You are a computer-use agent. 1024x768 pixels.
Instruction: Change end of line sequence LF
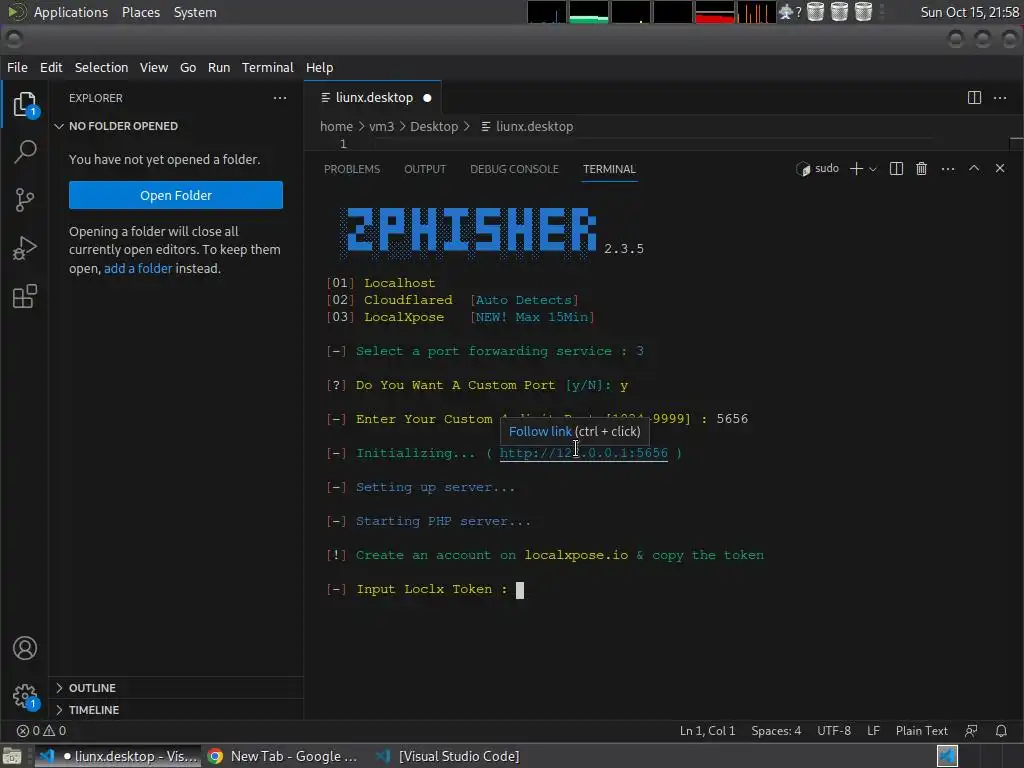pos(873,731)
